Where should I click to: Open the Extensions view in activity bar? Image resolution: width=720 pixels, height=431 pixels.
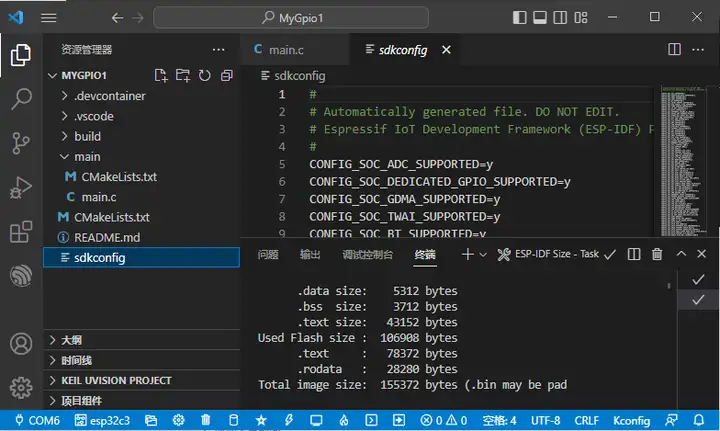(20, 232)
